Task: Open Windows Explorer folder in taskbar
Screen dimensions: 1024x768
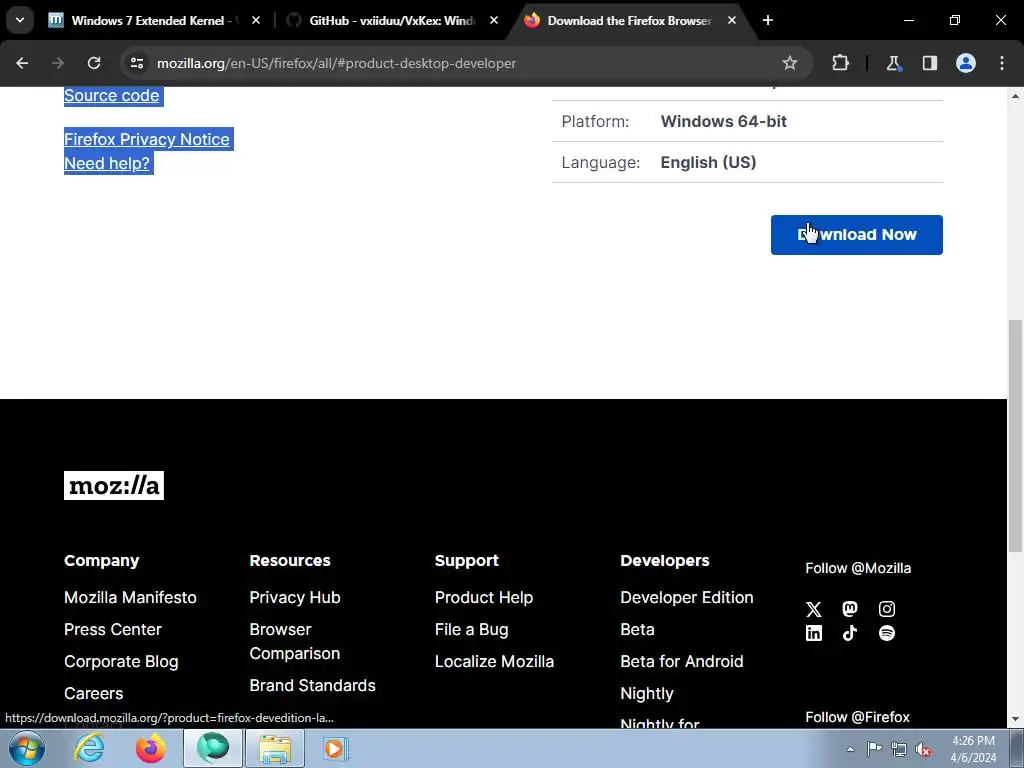Action: pos(275,748)
